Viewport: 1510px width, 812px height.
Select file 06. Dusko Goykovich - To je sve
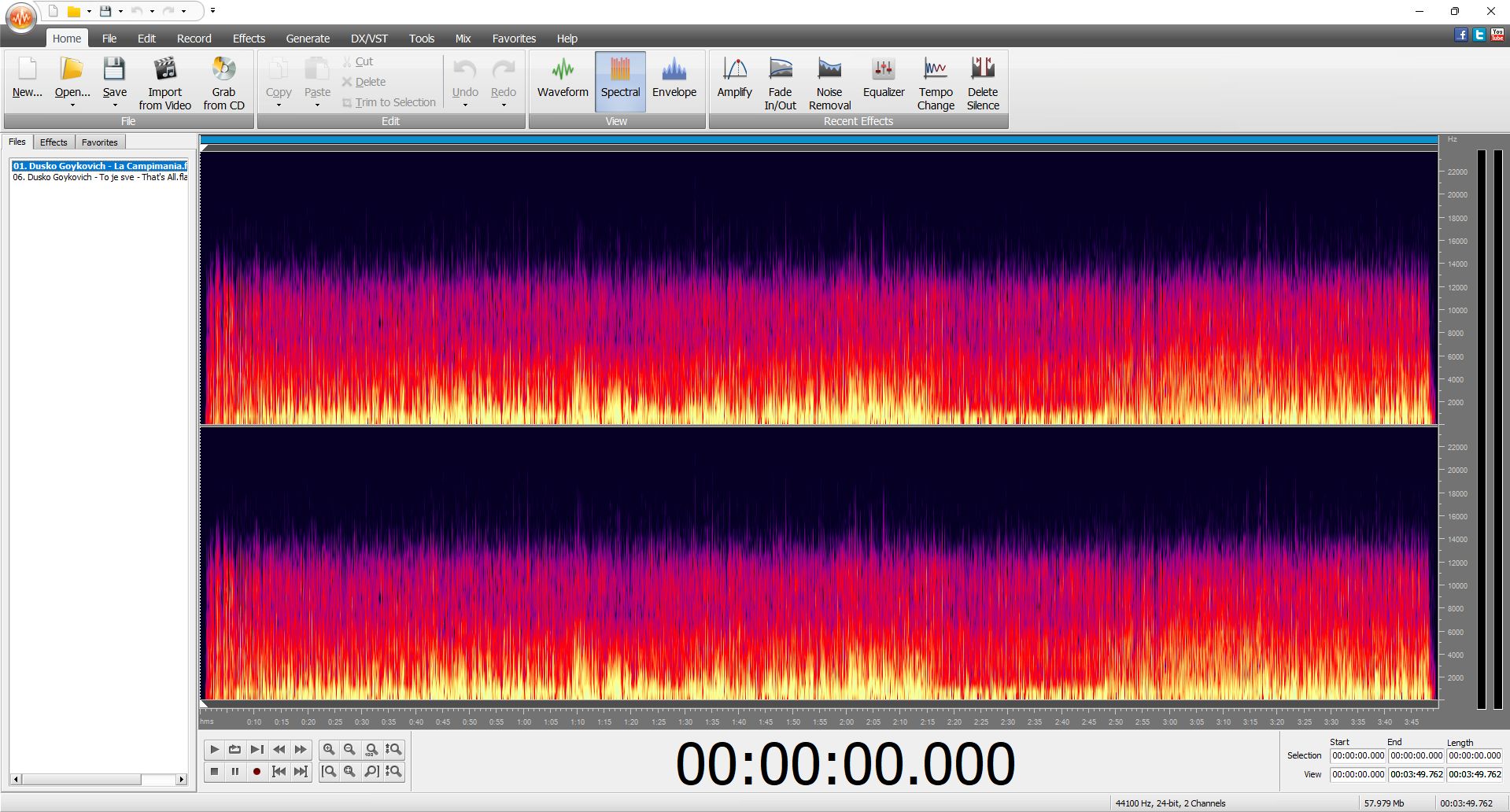coord(100,177)
